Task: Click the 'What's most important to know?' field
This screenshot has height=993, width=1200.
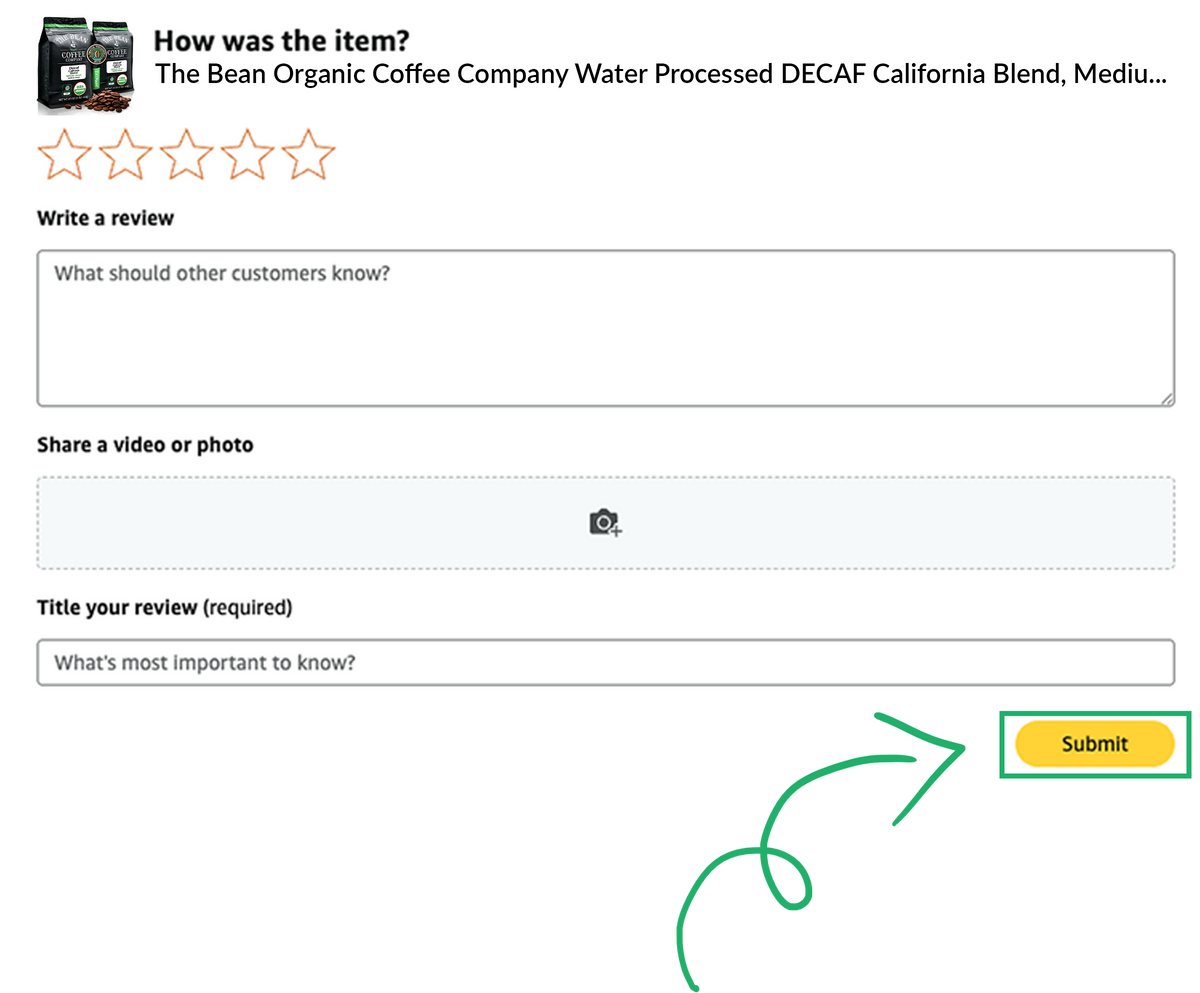Action: (x=606, y=662)
